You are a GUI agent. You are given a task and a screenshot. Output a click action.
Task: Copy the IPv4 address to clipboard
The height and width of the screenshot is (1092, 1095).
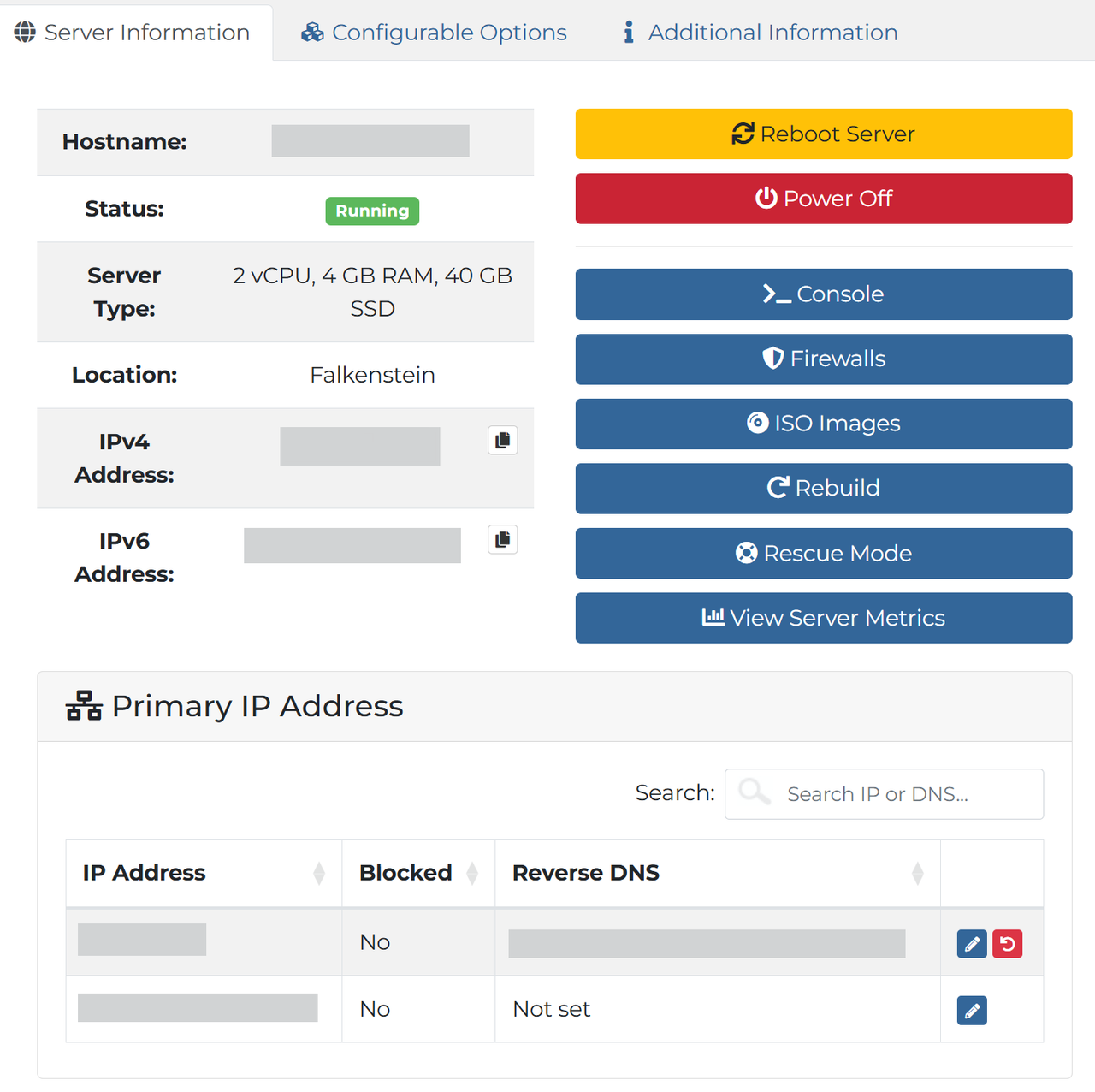[503, 440]
